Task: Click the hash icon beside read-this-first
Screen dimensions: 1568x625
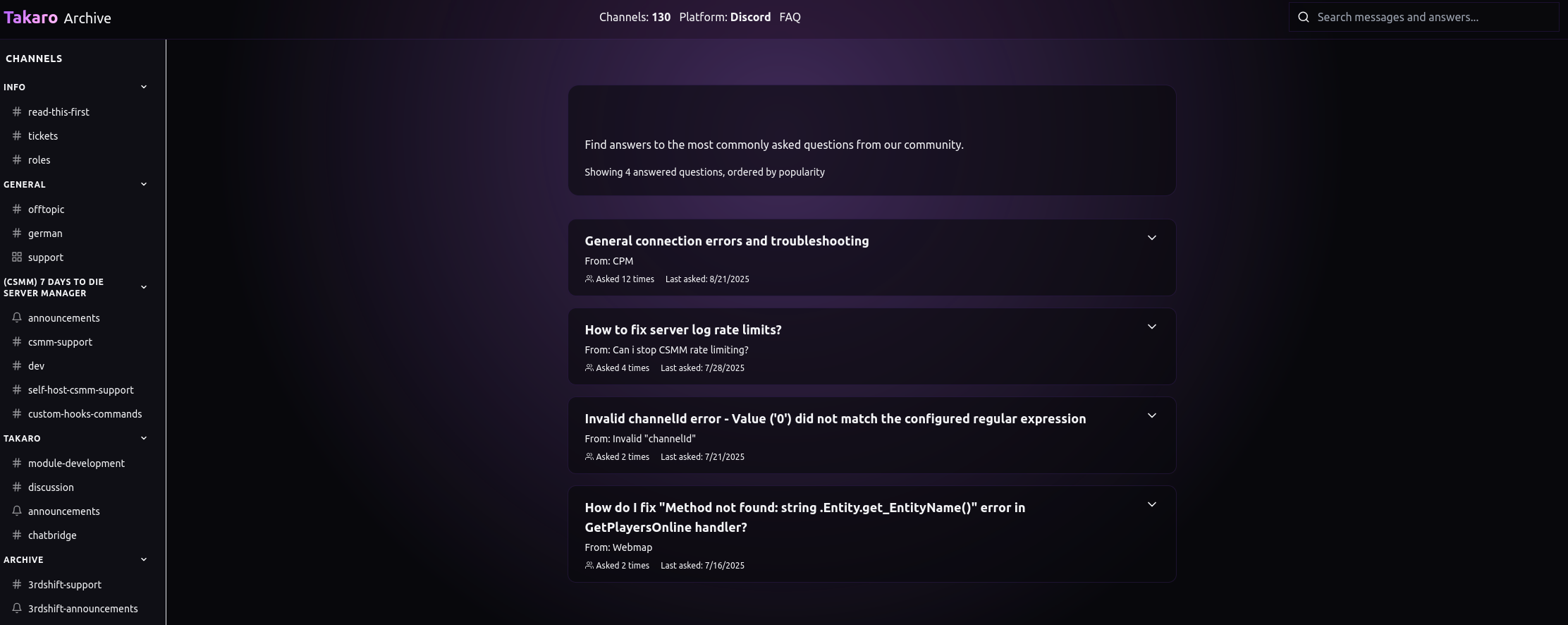Action: point(17,111)
